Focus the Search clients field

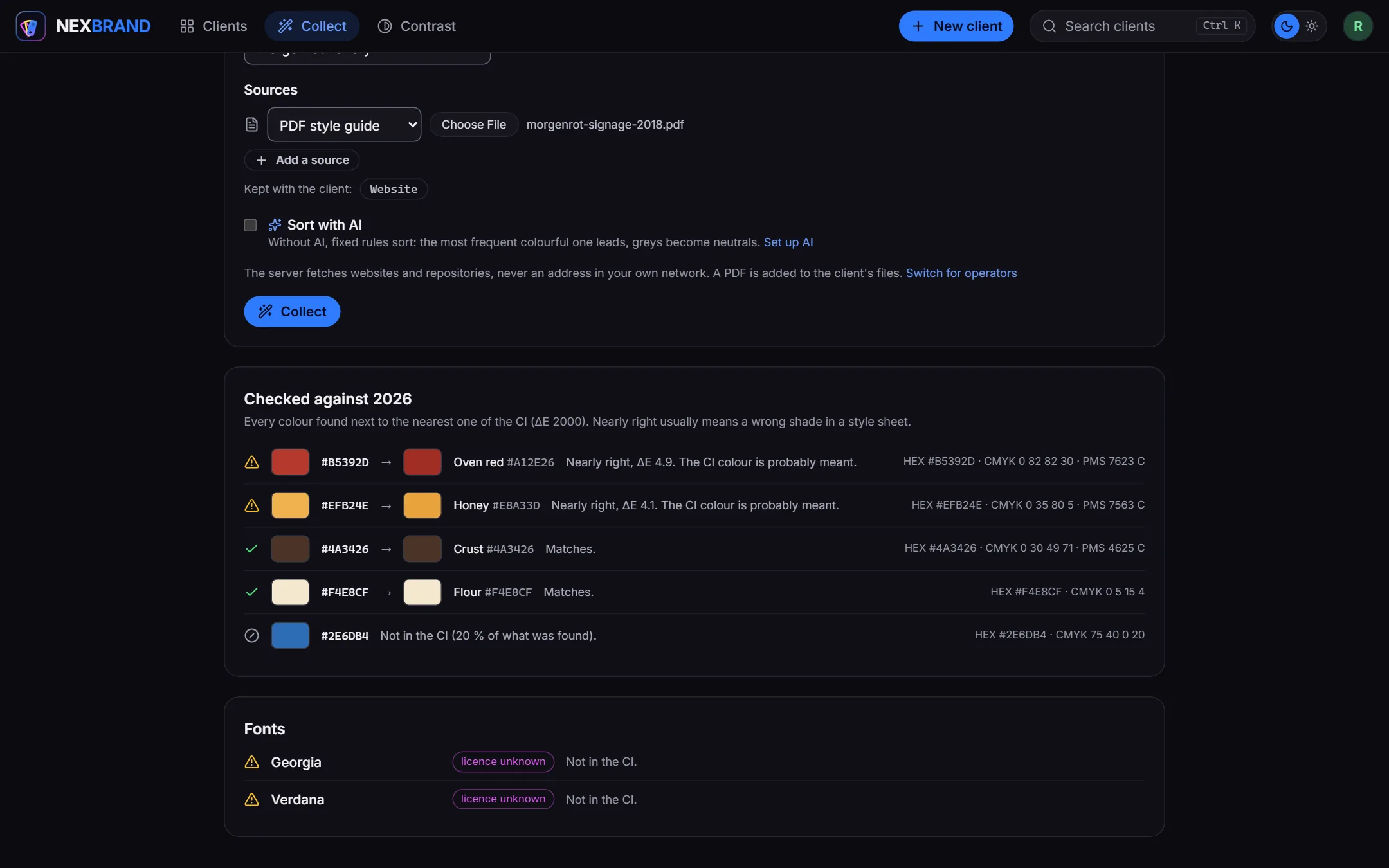tap(1142, 26)
